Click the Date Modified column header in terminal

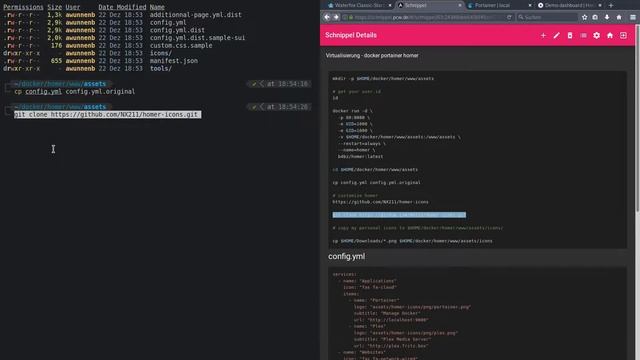coord(122,7)
